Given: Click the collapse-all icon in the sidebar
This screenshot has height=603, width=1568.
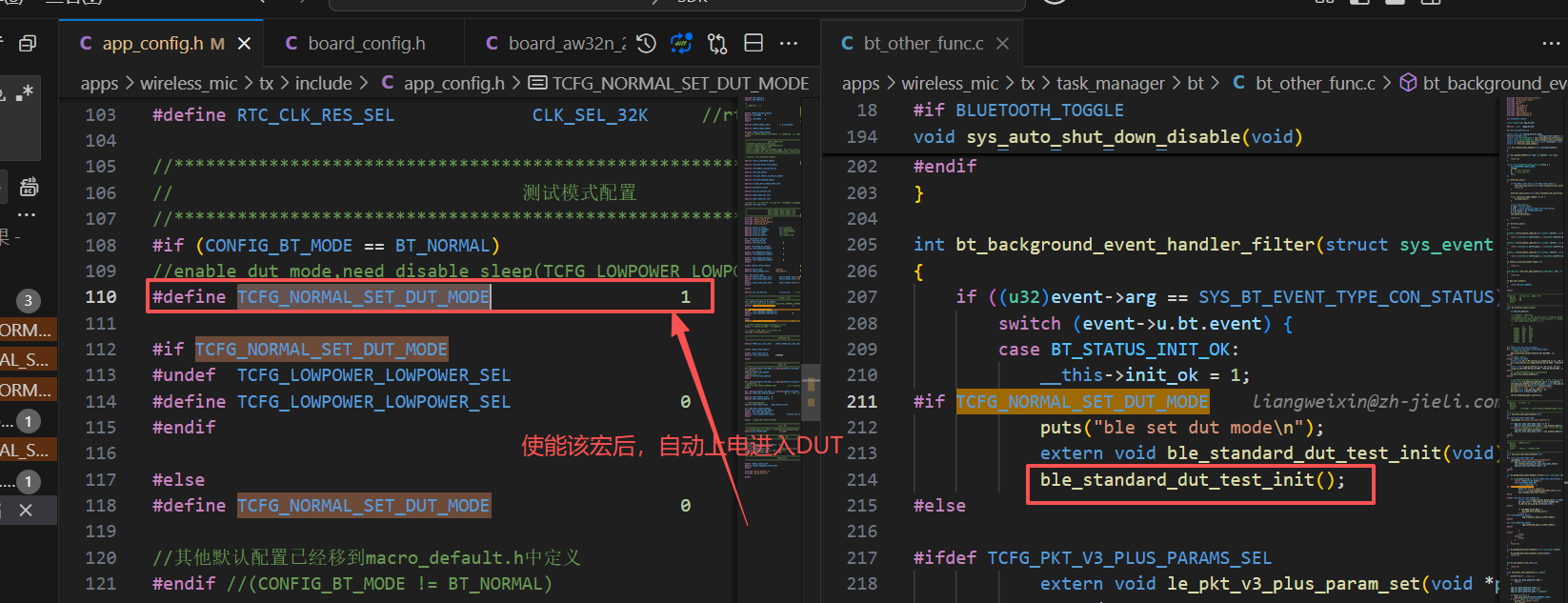Looking at the screenshot, I should pos(28,43).
